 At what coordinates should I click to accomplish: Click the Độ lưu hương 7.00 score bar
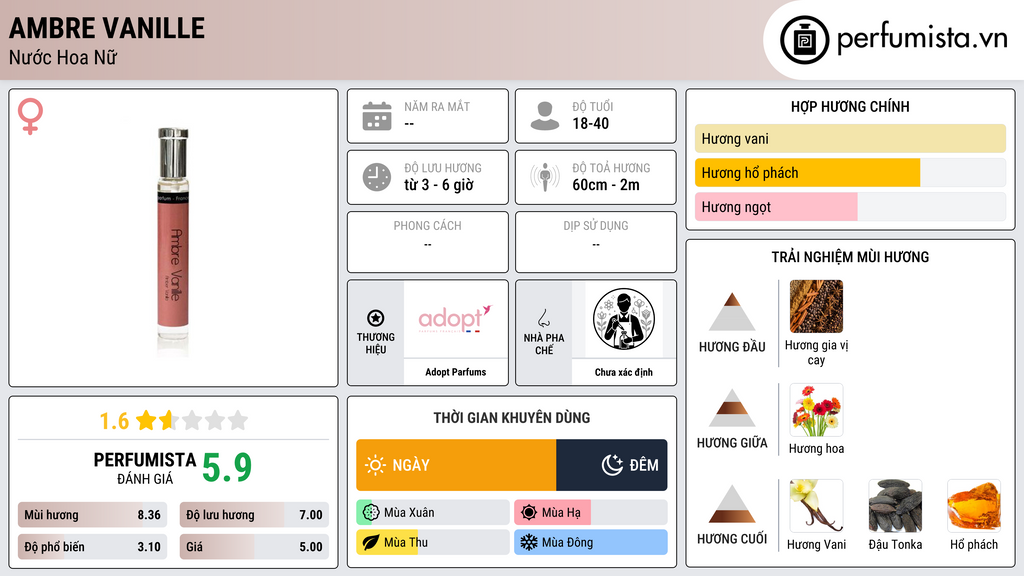point(254,515)
